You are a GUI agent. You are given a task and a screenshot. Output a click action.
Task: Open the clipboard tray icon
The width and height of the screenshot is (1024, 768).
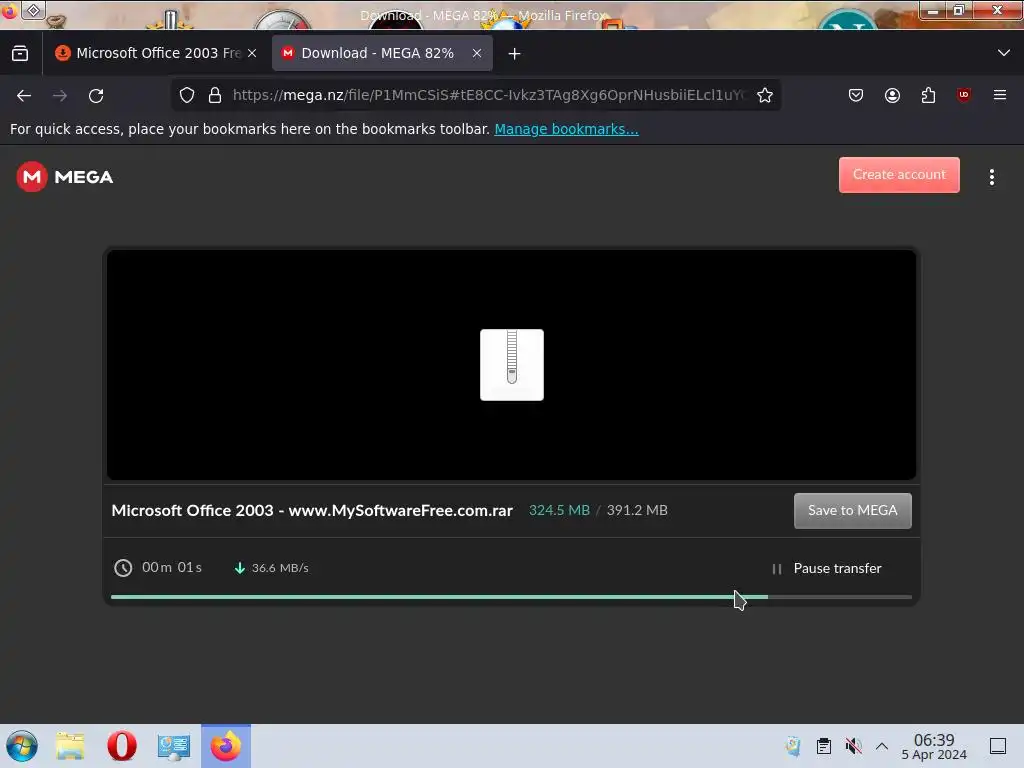[824, 746]
